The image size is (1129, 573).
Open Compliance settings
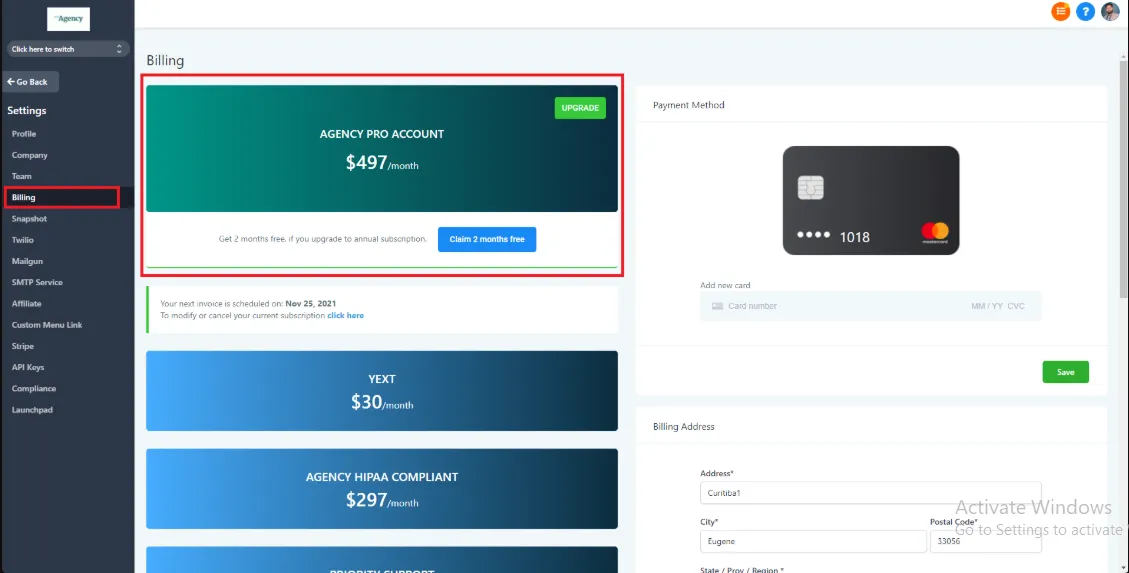[34, 389]
